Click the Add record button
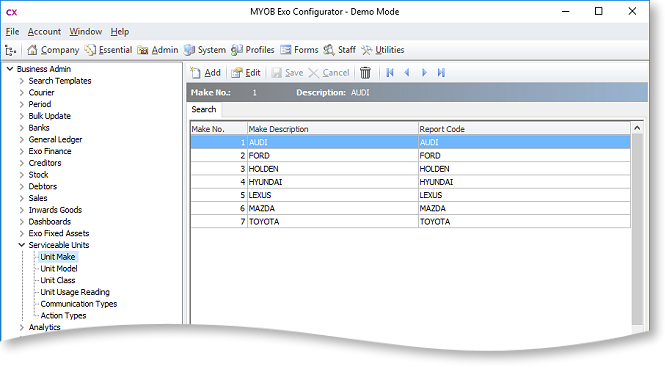The image size is (665, 369). pos(206,73)
